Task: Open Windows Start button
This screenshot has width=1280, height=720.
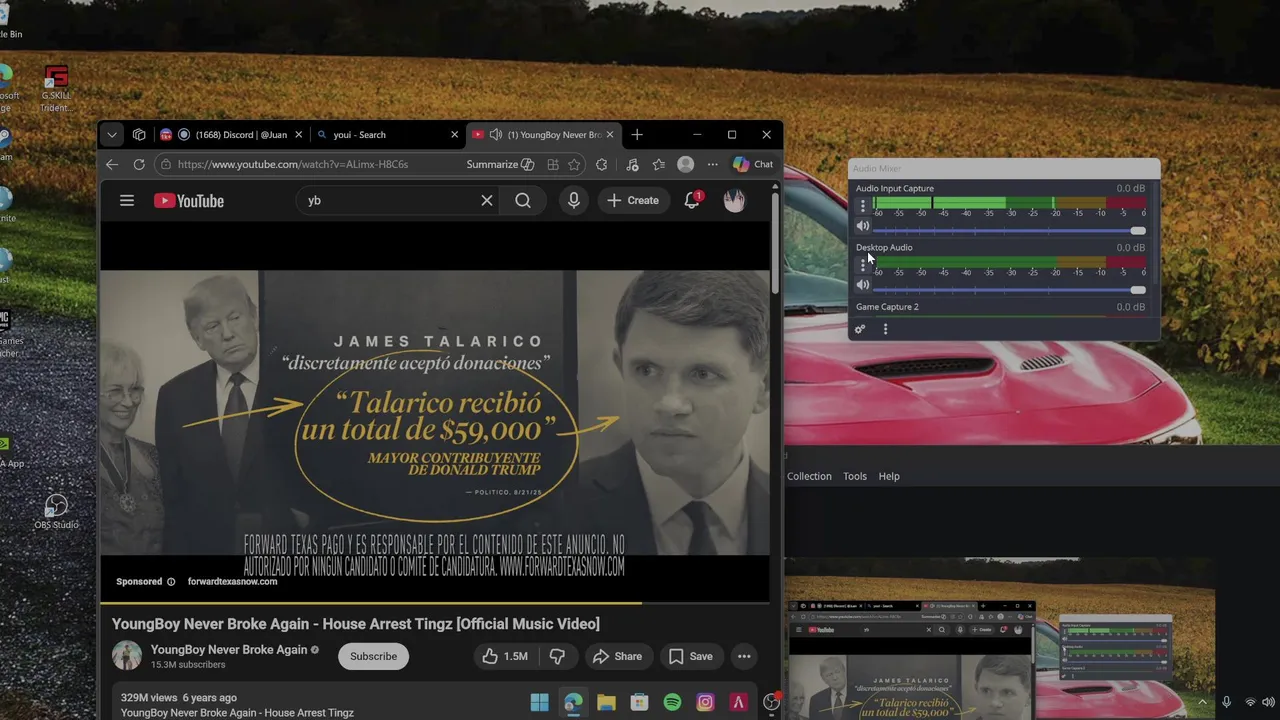Action: click(x=539, y=702)
